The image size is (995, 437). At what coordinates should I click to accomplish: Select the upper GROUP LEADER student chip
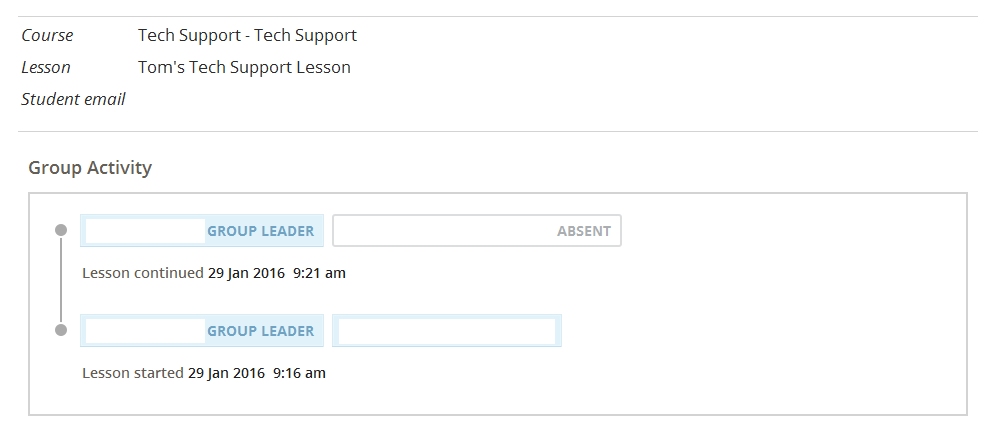pyautogui.click(x=202, y=231)
